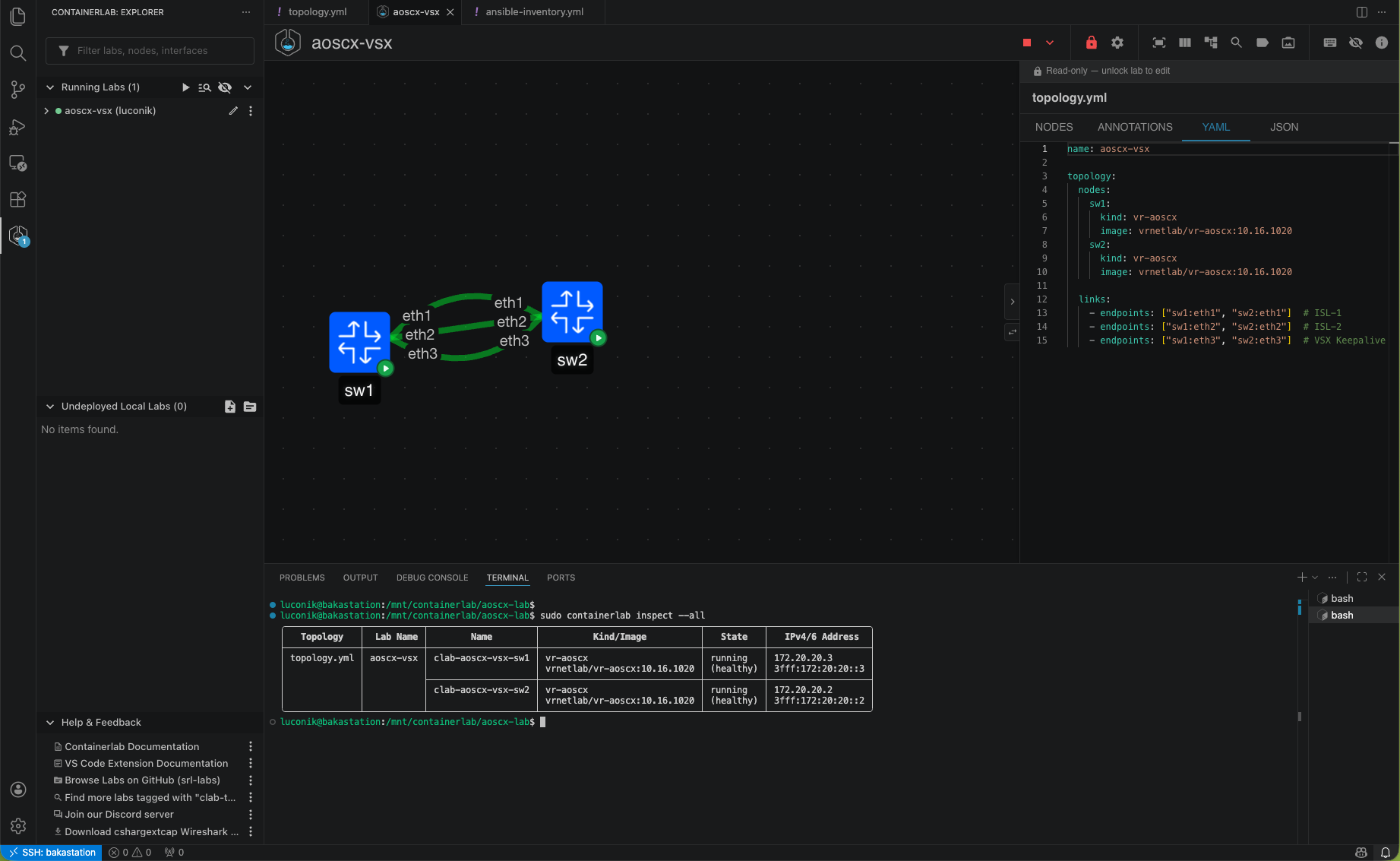This screenshot has height=861, width=1400.
Task: Click the columns layout icon in the toolbar
Action: (1185, 43)
